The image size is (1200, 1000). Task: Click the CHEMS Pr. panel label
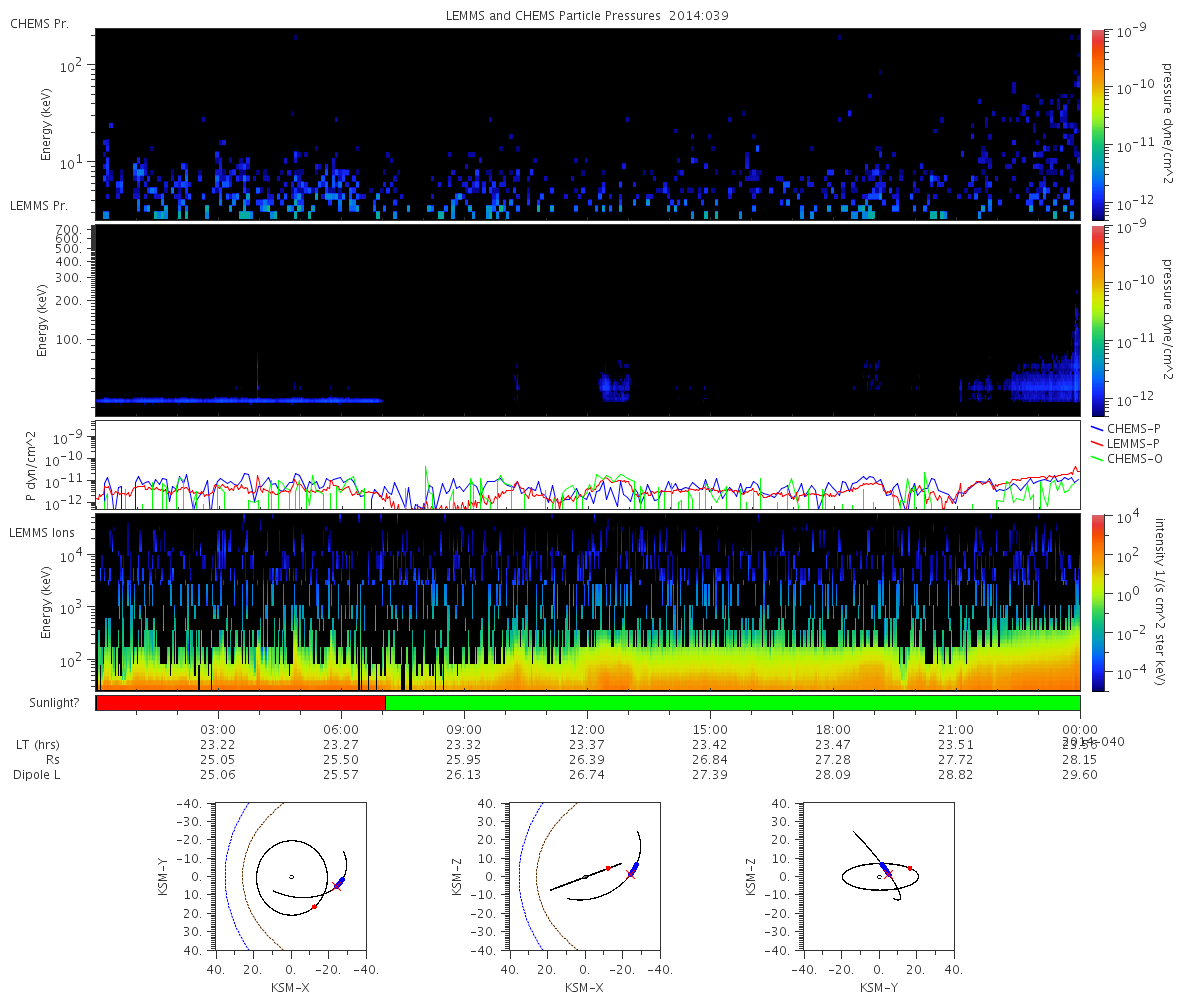pos(39,23)
